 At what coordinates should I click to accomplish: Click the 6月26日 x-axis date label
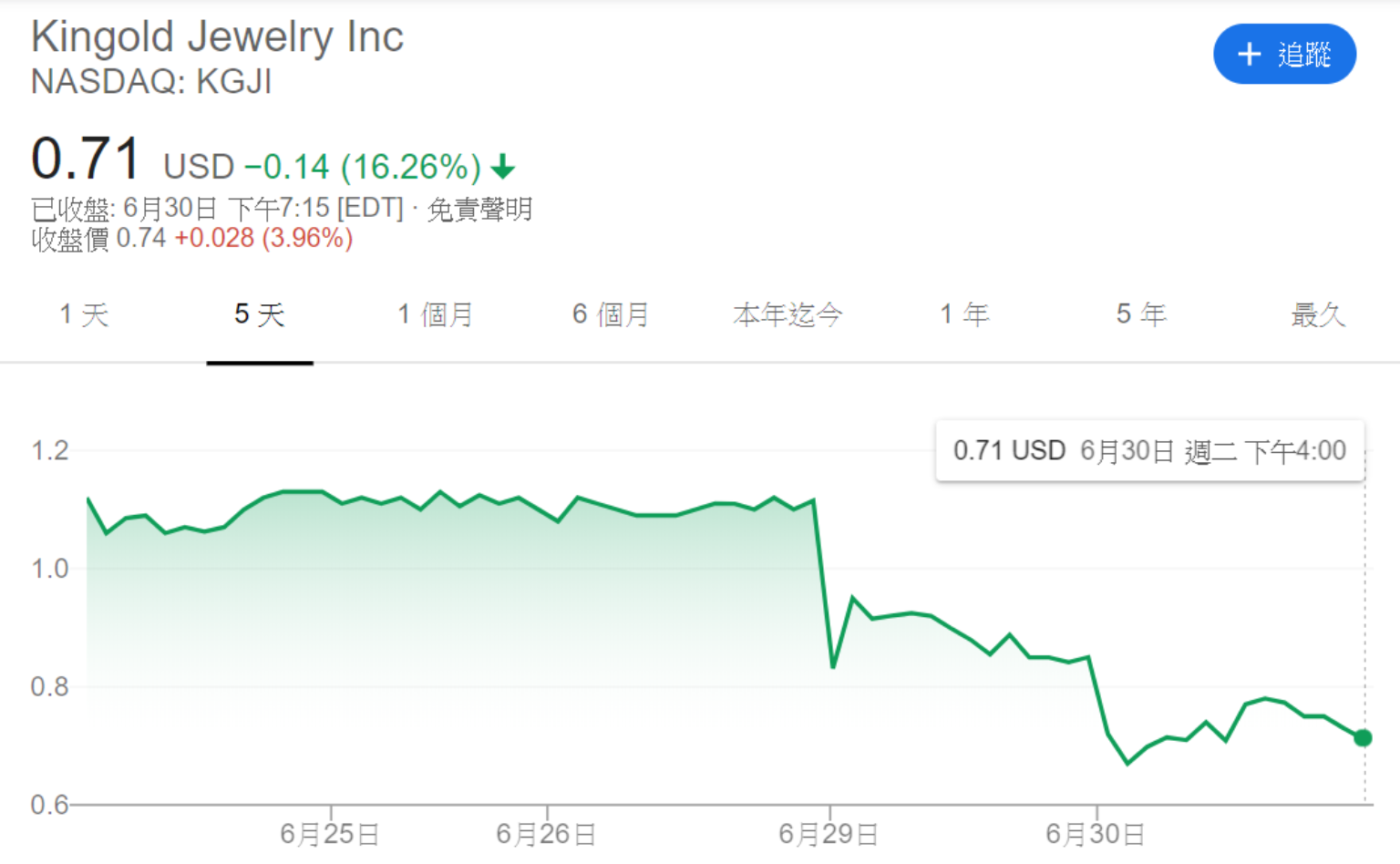(x=546, y=834)
